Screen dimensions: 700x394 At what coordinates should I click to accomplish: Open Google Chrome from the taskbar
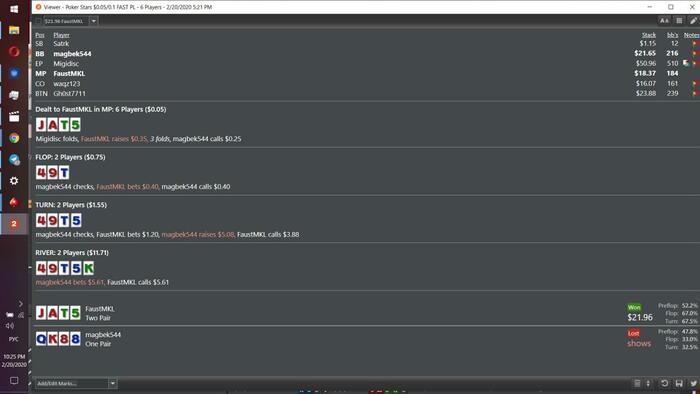coord(14,138)
